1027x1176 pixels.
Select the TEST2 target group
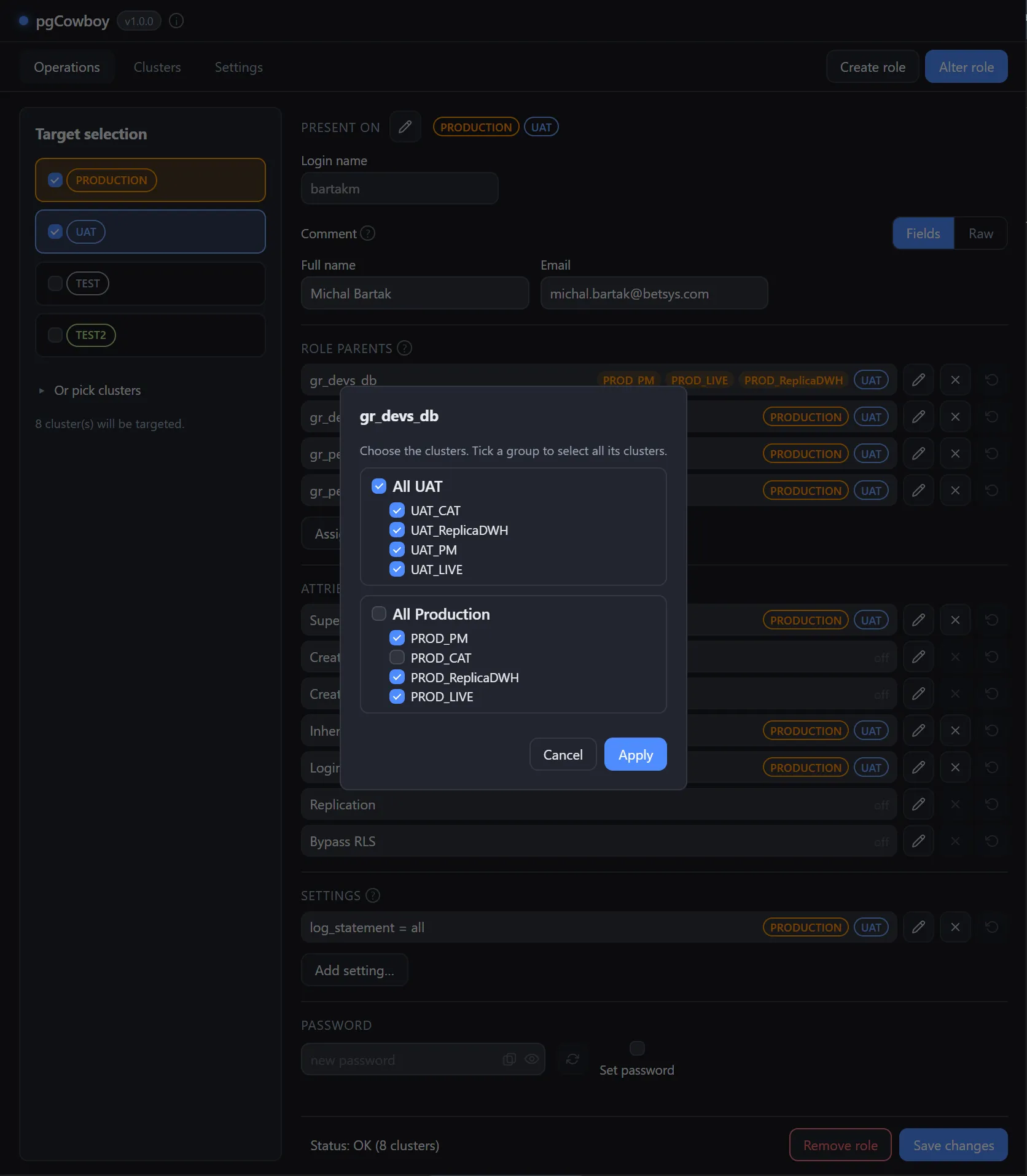tap(55, 335)
